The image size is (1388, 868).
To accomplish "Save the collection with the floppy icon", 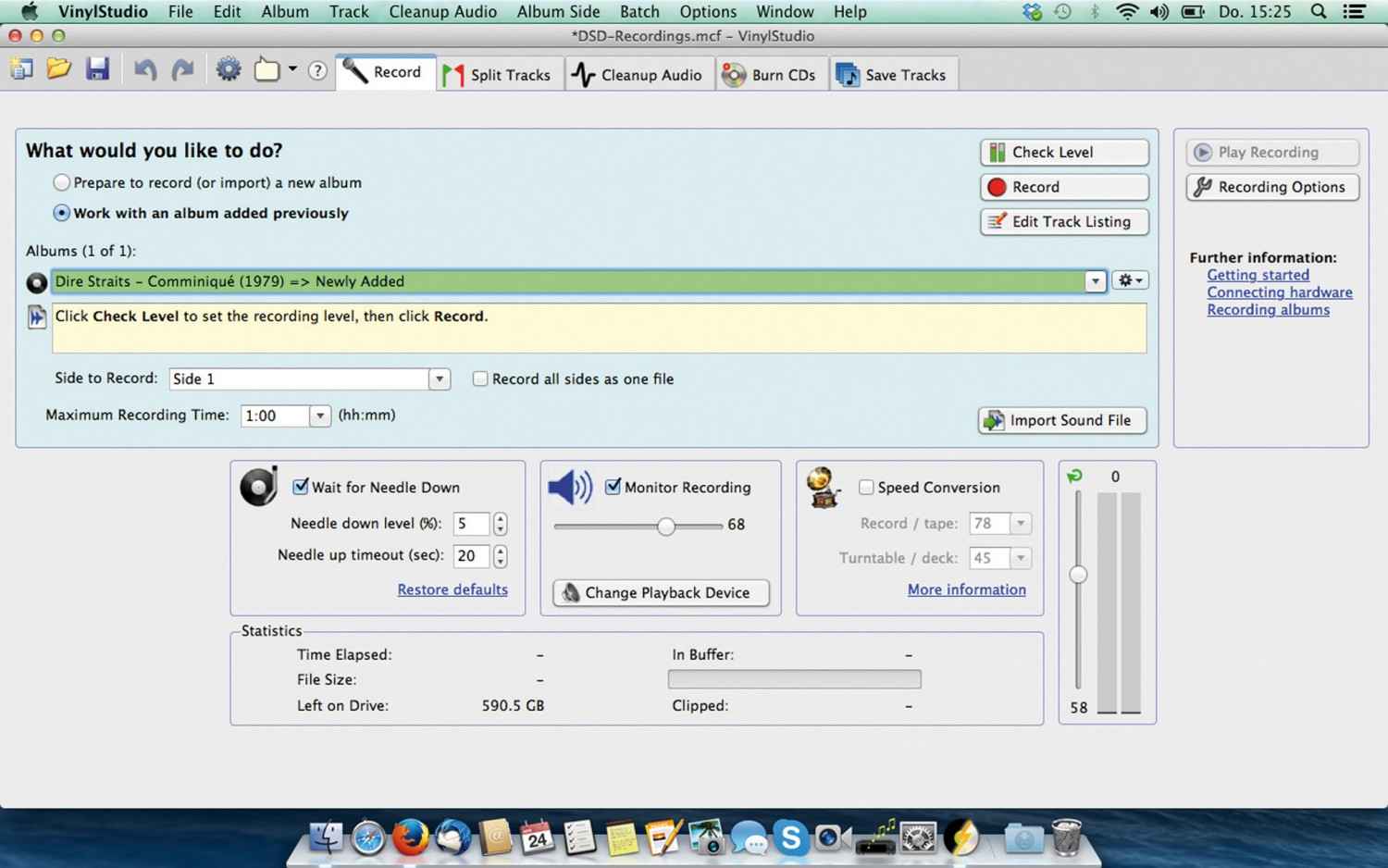I will (x=97, y=70).
